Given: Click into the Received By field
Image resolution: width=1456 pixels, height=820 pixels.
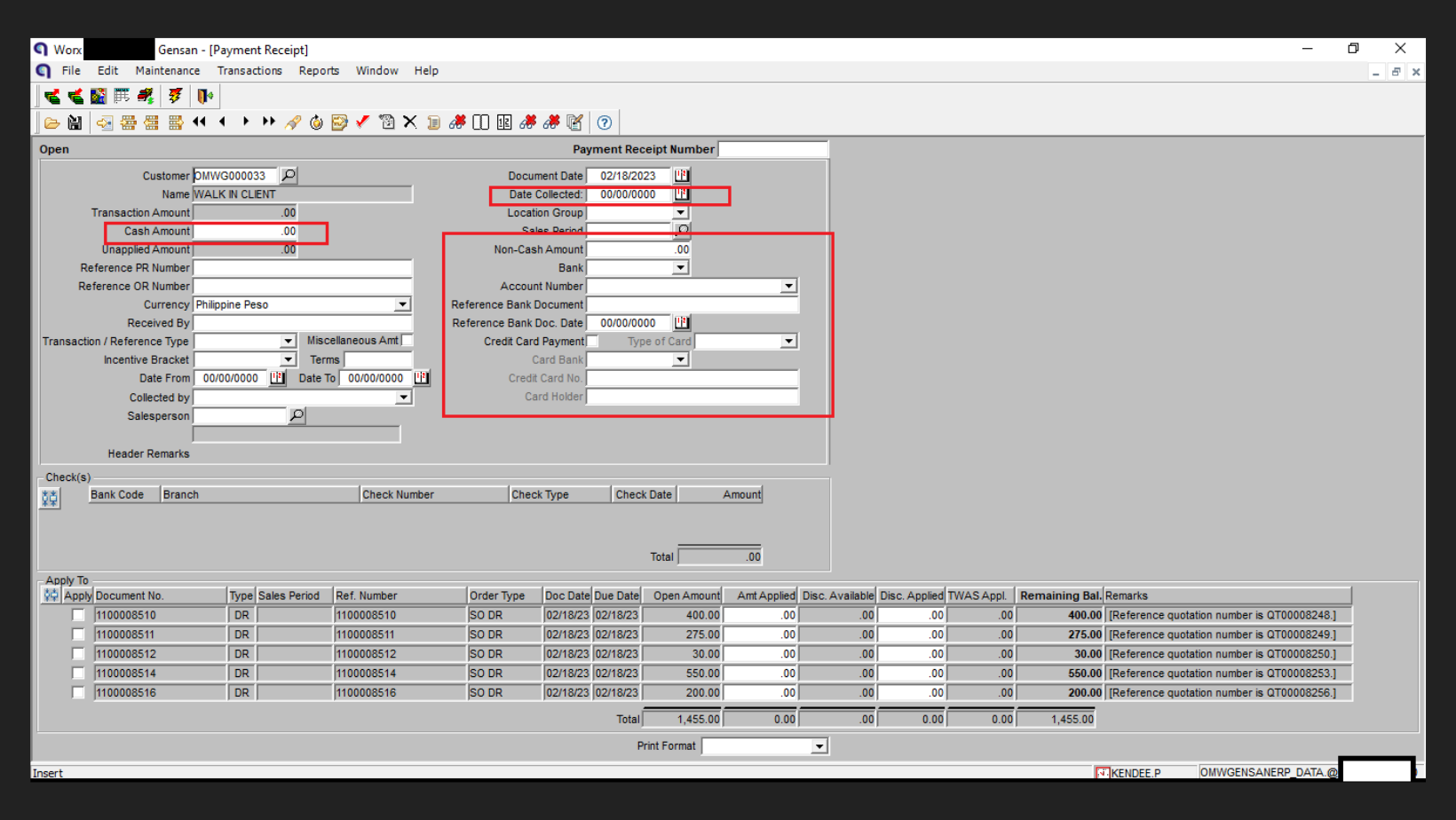Looking at the screenshot, I should coord(303,323).
